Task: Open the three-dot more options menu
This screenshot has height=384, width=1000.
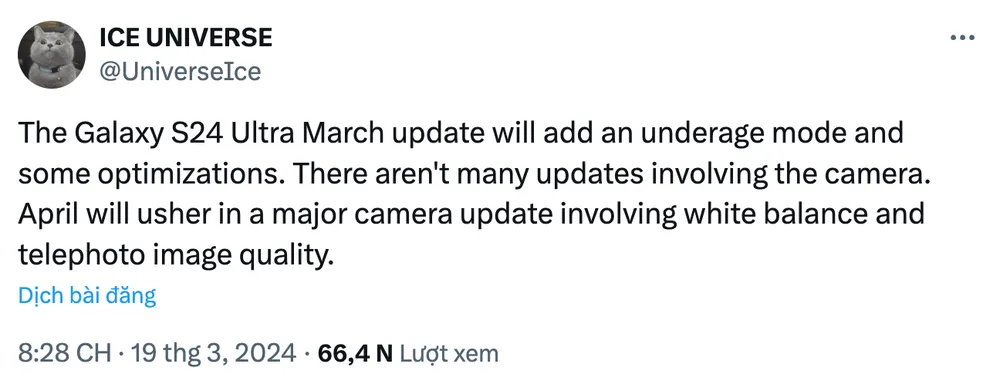Action: click(962, 38)
